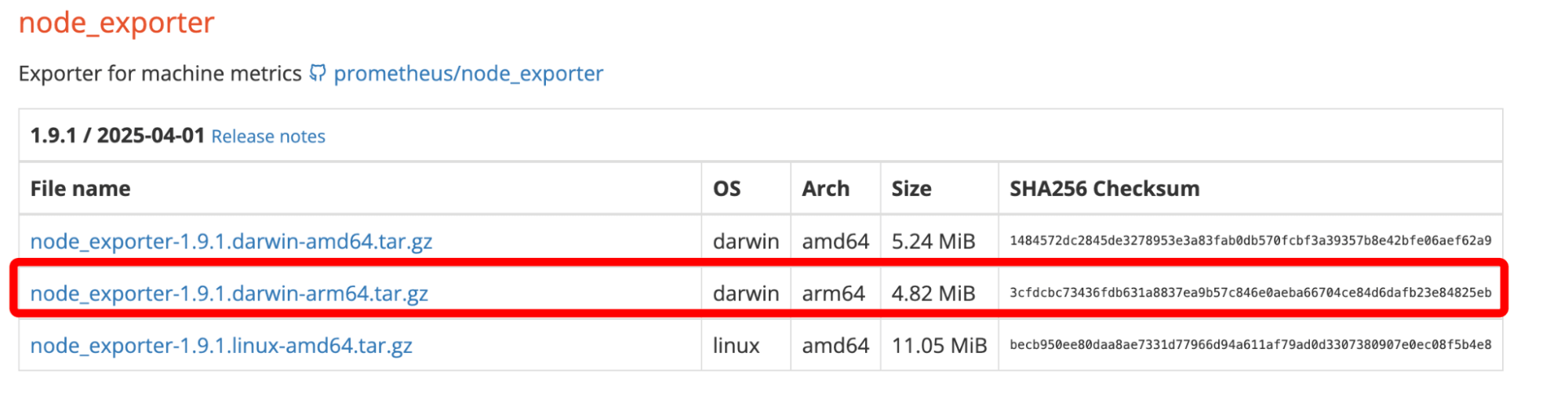Download node_exporter-1.9.1.darwin-arm64.tar.gz
This screenshot has height=414, width=1568.
[229, 293]
